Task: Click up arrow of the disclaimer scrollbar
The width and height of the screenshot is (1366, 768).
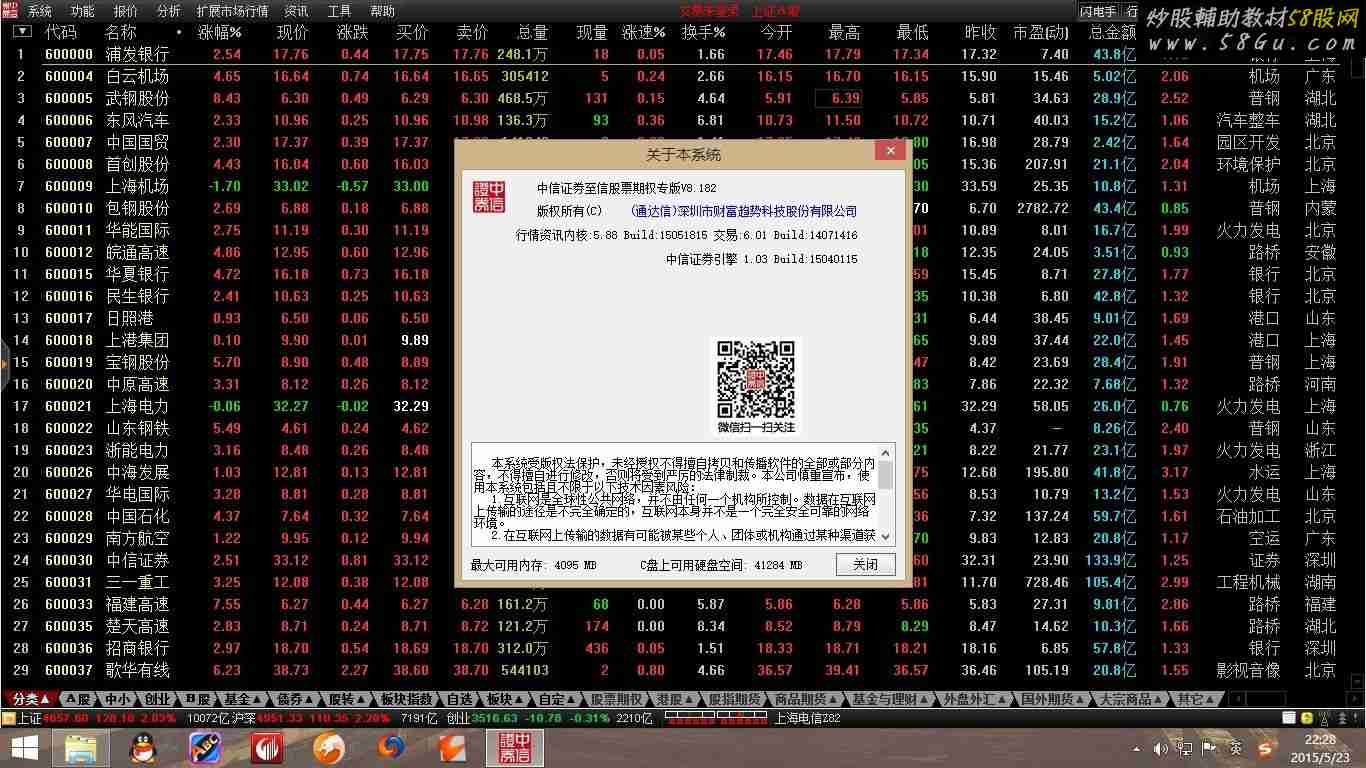Action: pyautogui.click(x=885, y=452)
